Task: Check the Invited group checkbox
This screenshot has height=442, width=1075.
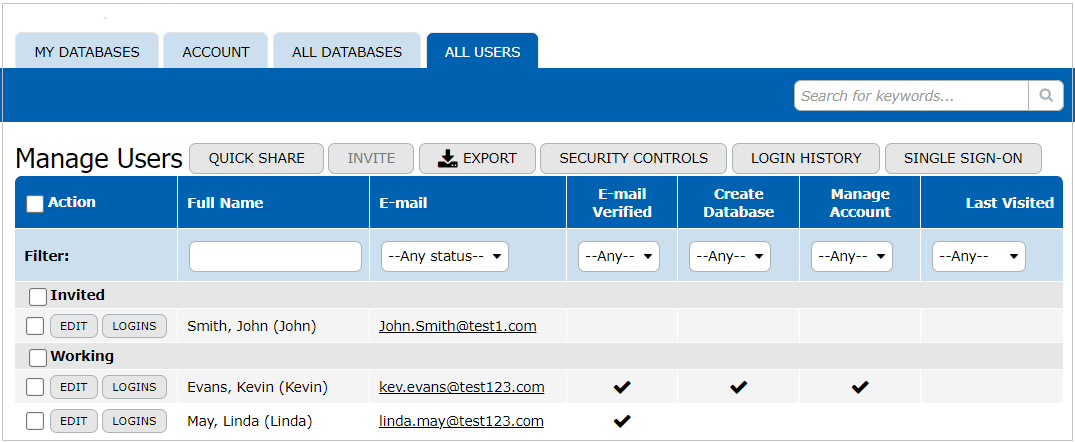Action: (x=38, y=296)
